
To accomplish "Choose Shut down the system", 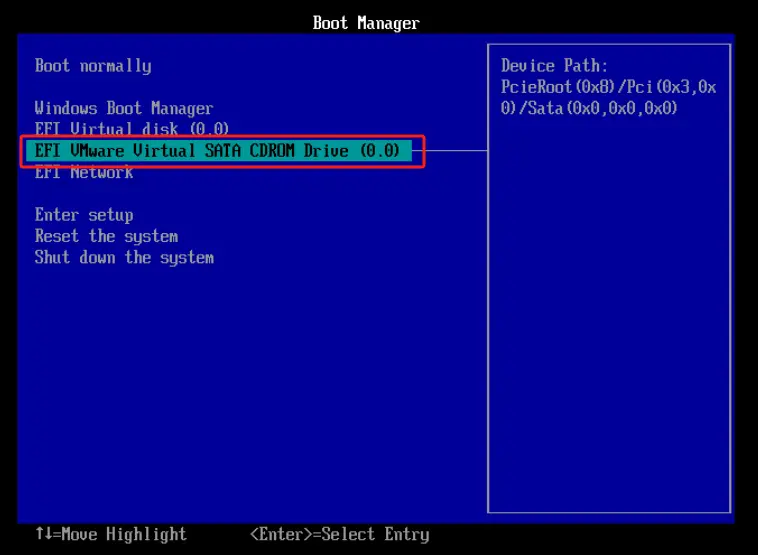I will 124,258.
